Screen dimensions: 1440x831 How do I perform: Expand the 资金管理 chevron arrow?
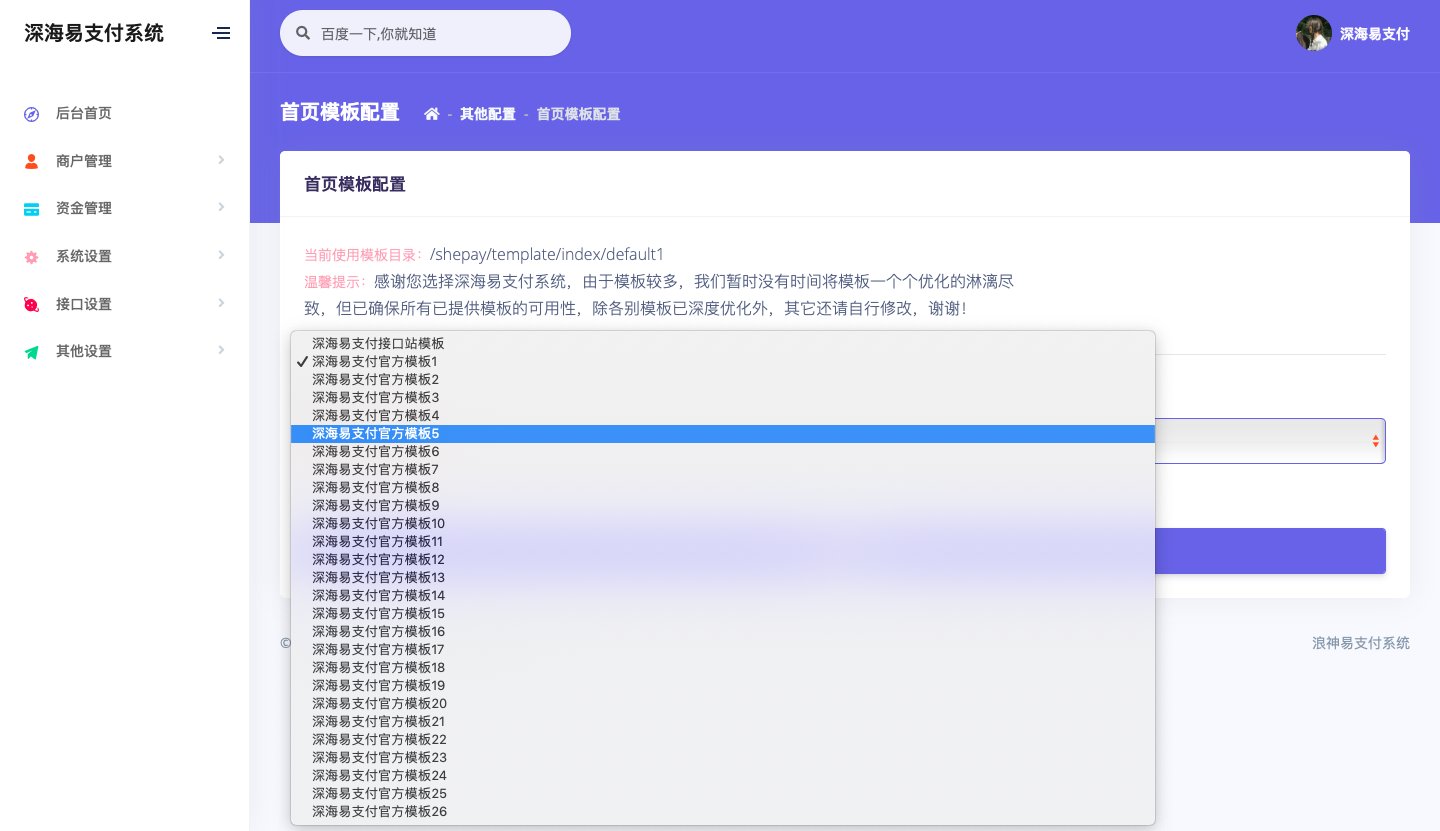tap(221, 207)
